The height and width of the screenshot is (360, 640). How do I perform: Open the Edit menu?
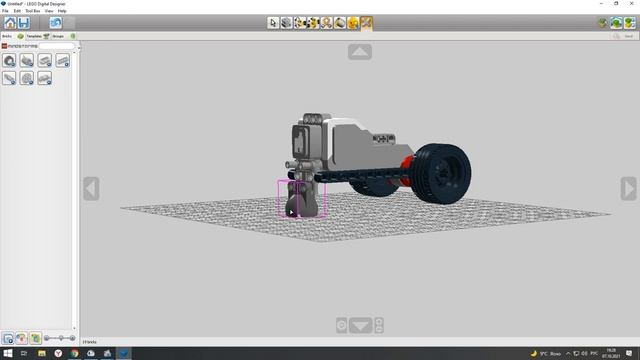[x=17, y=11]
